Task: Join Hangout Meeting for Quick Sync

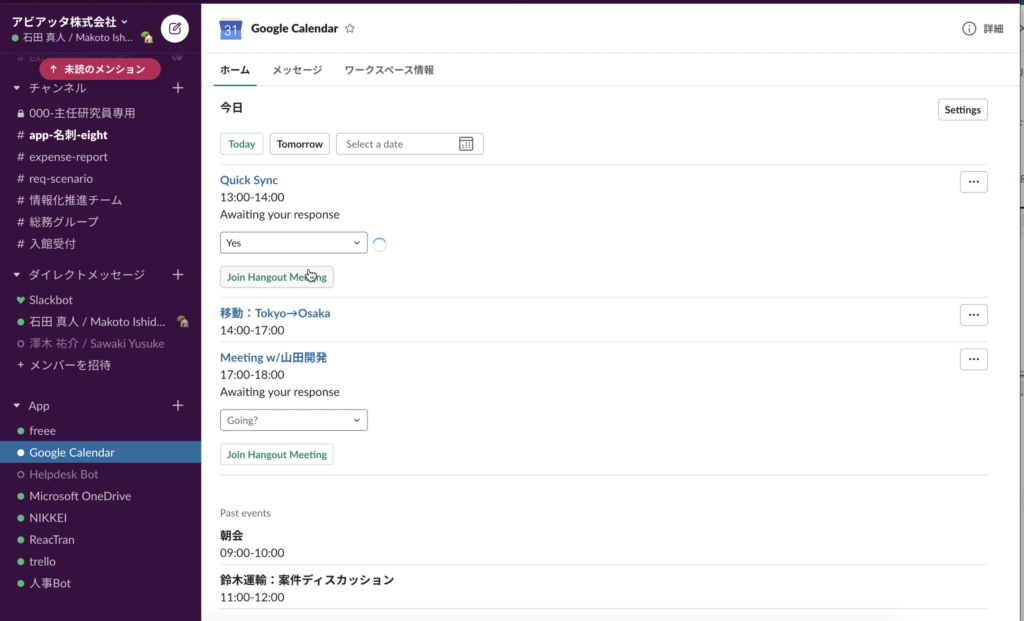Action: click(277, 277)
